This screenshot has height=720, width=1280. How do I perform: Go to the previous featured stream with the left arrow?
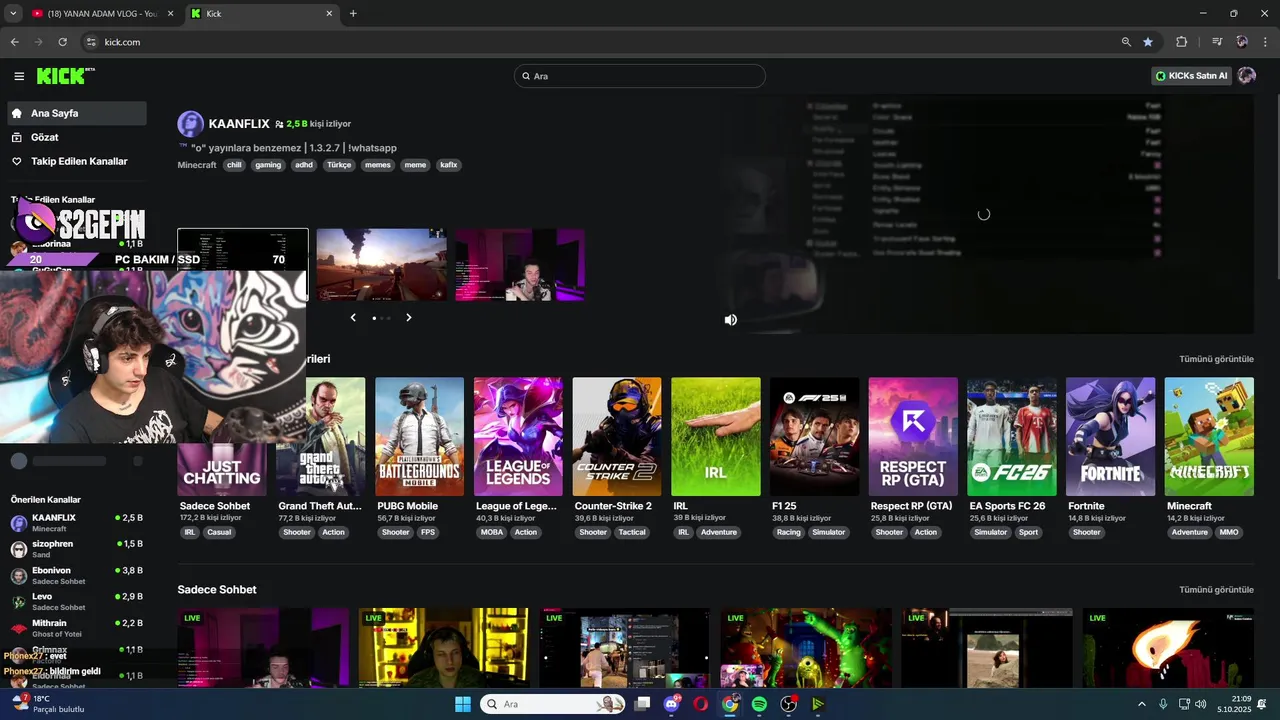(x=353, y=317)
